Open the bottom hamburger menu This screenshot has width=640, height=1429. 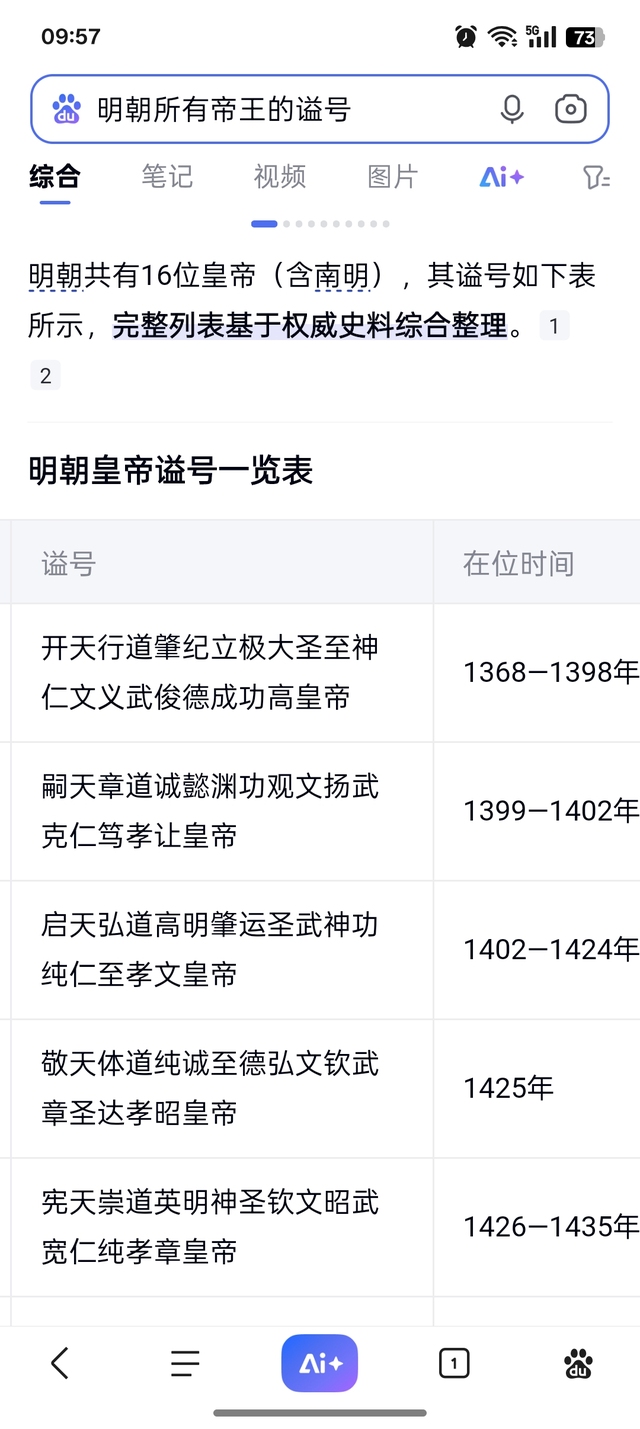point(185,1363)
